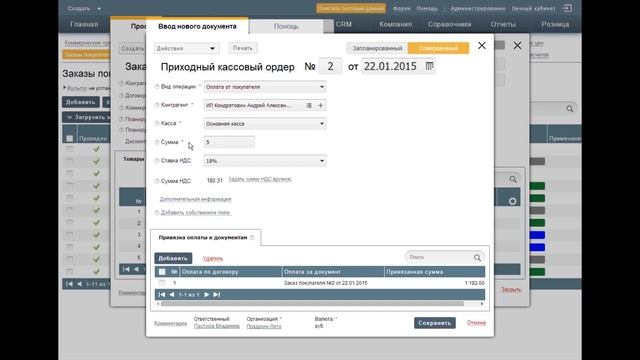Click help icon beside Контрагент label

click(157, 105)
